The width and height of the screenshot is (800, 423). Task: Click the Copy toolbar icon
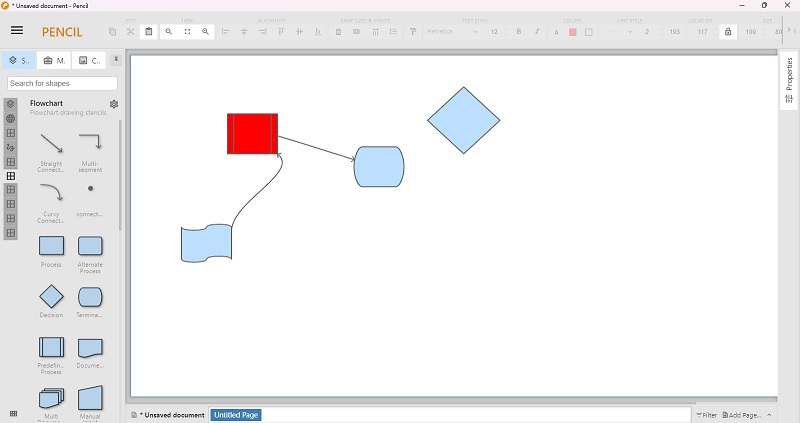(x=112, y=32)
